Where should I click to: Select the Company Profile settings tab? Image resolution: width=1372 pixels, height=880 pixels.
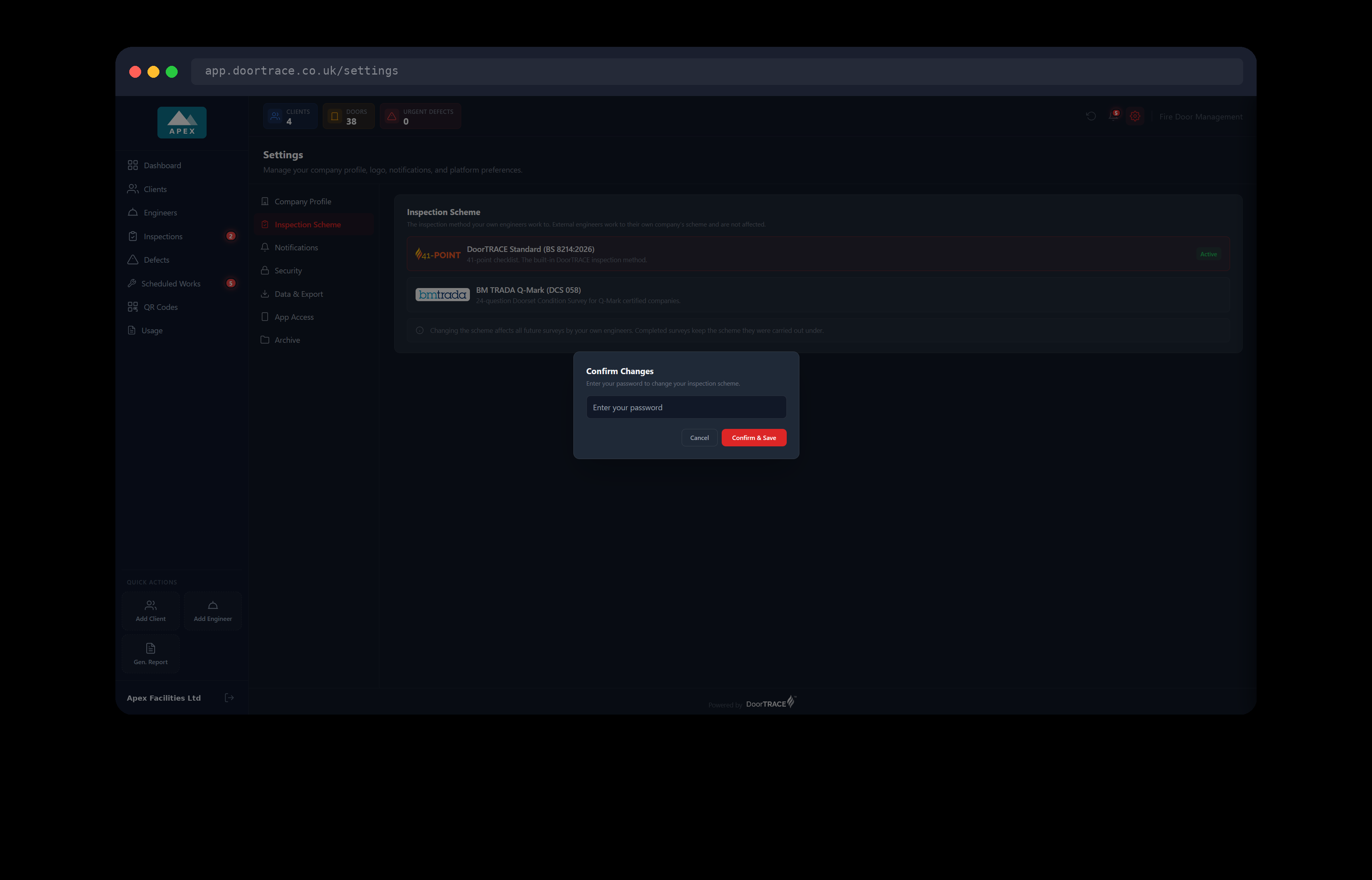[314, 201]
